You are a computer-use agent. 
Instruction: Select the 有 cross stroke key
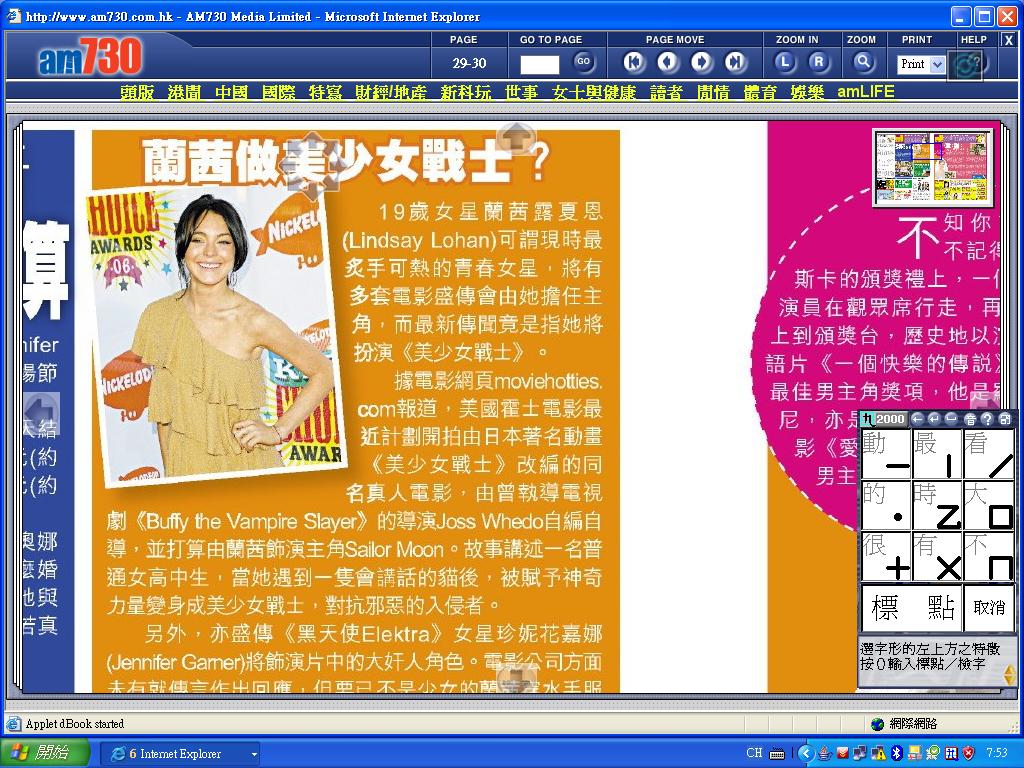pos(937,556)
